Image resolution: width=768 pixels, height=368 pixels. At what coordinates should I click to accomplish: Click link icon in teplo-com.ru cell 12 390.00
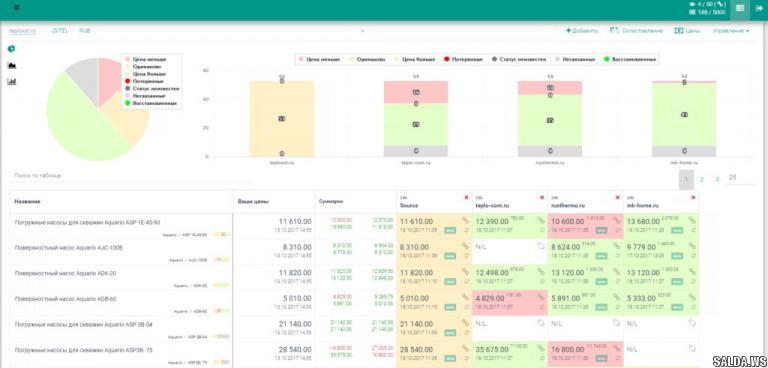(541, 221)
